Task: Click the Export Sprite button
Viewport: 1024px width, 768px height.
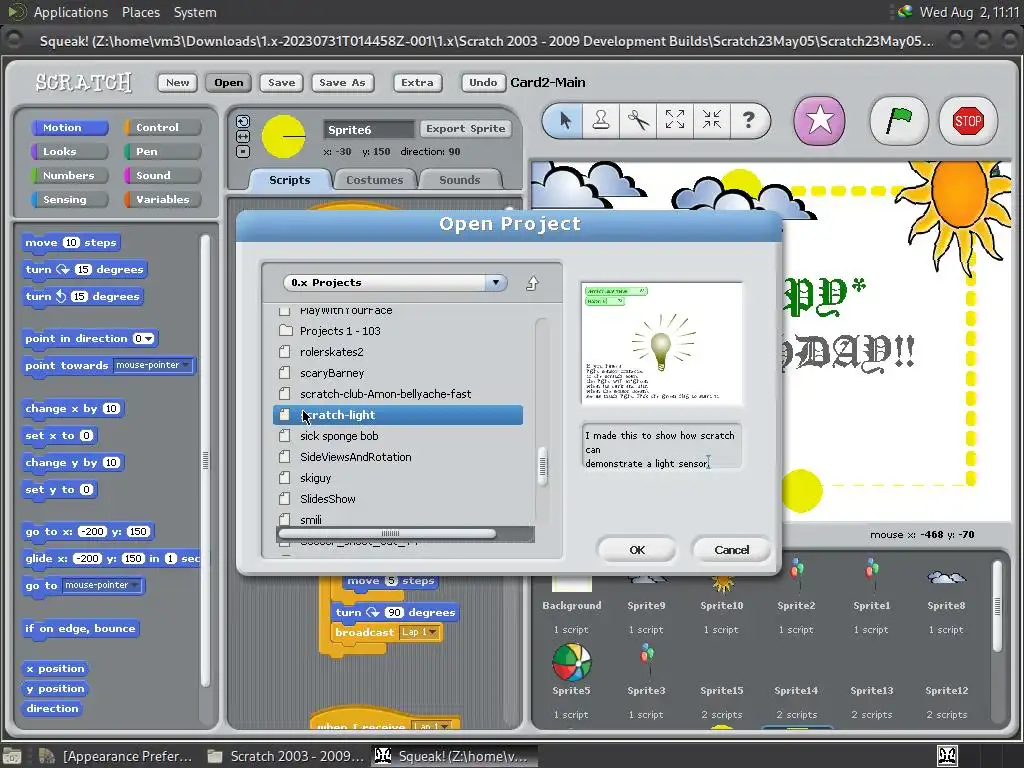Action: coord(466,129)
